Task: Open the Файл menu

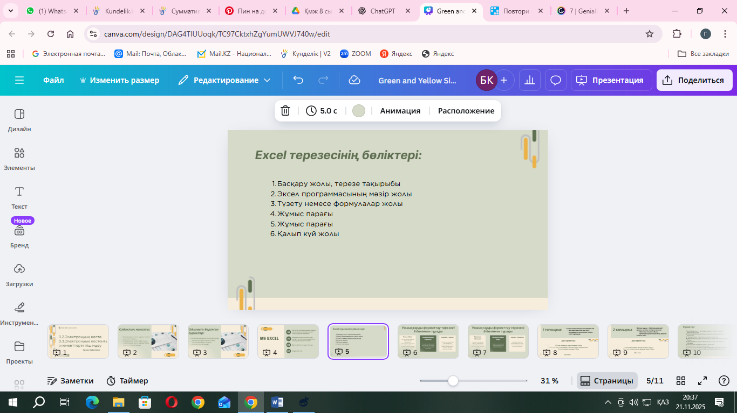Action: click(x=54, y=80)
